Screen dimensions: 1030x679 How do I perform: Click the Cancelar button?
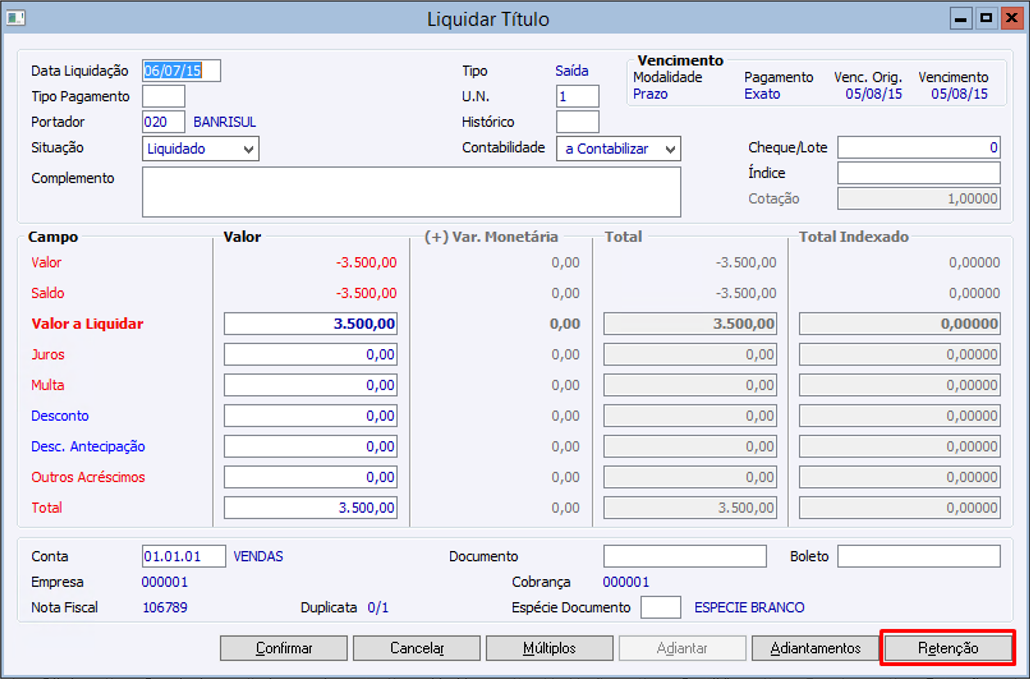point(416,648)
